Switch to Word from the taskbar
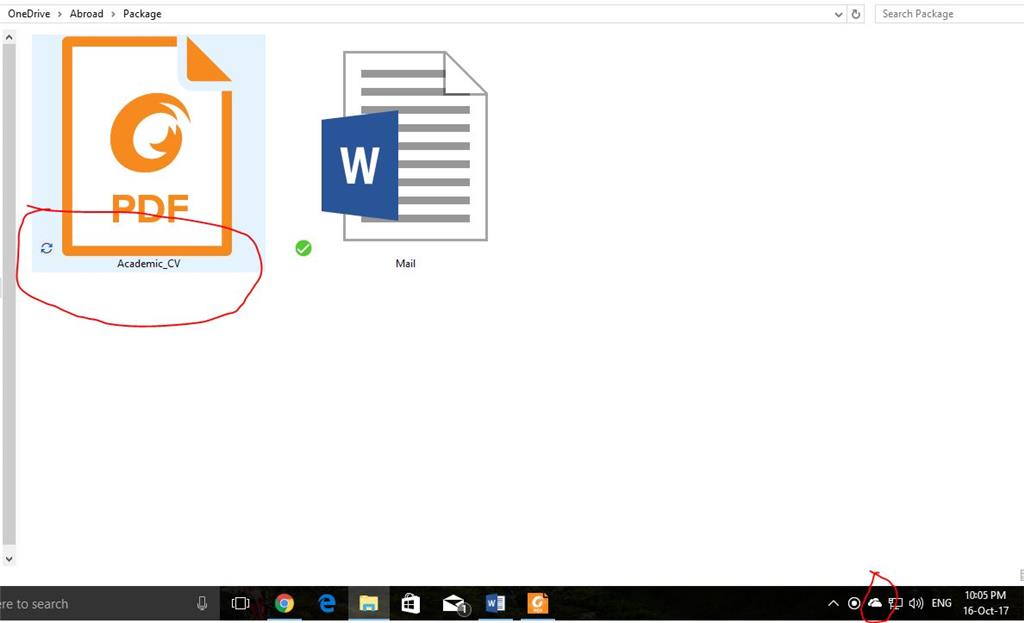Image resolution: width=1024 pixels, height=623 pixels. [x=495, y=603]
